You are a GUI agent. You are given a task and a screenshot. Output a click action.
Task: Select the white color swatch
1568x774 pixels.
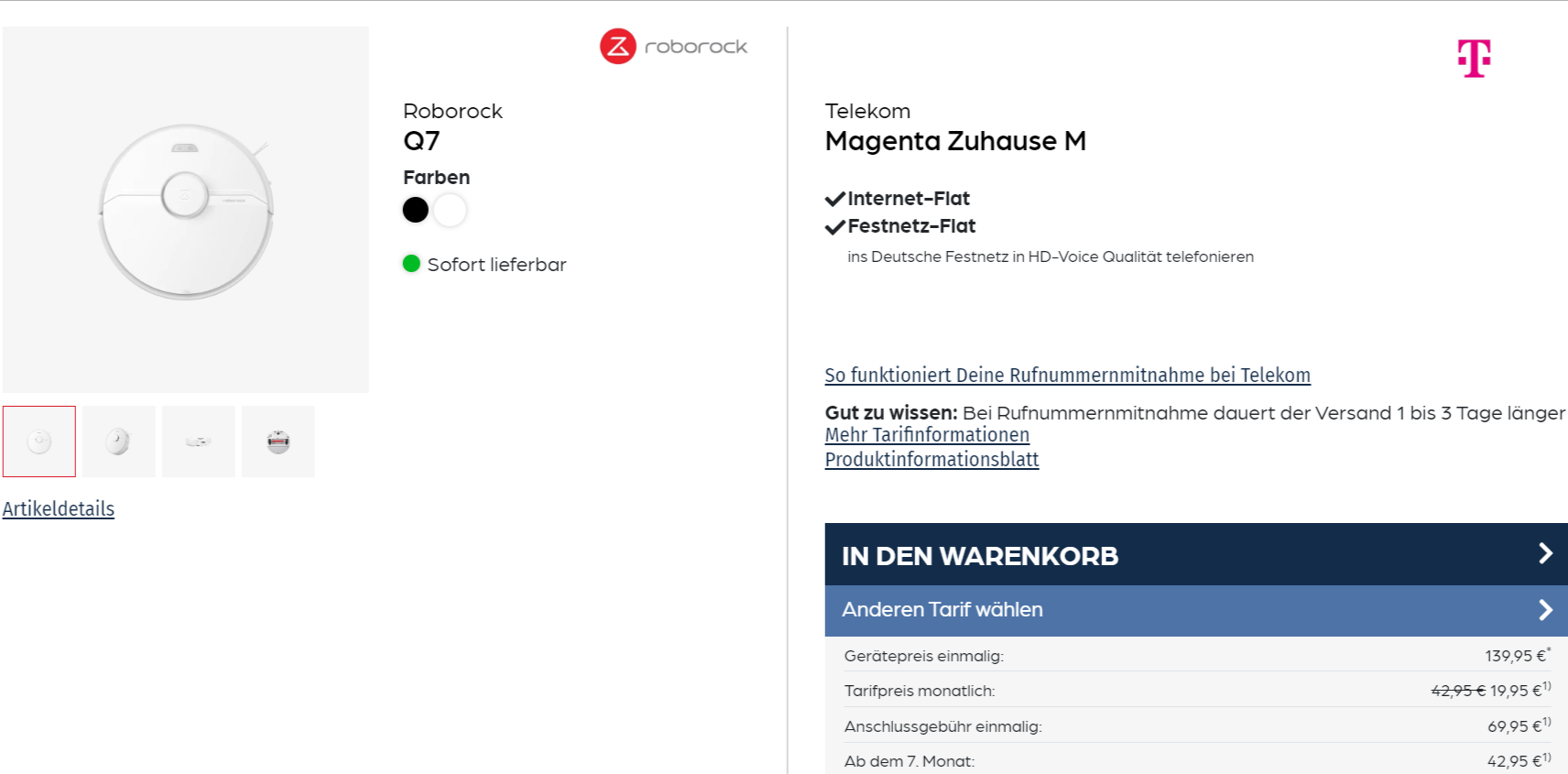tap(450, 210)
